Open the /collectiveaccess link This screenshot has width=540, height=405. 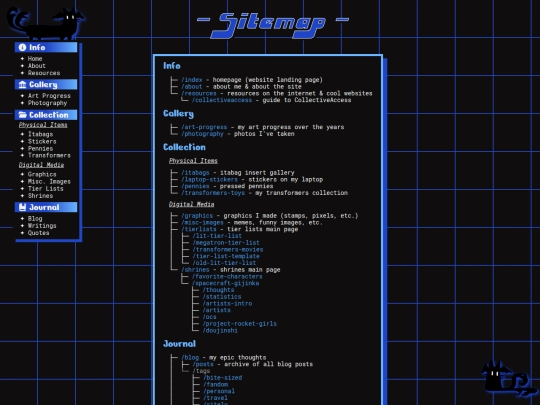(x=222, y=100)
